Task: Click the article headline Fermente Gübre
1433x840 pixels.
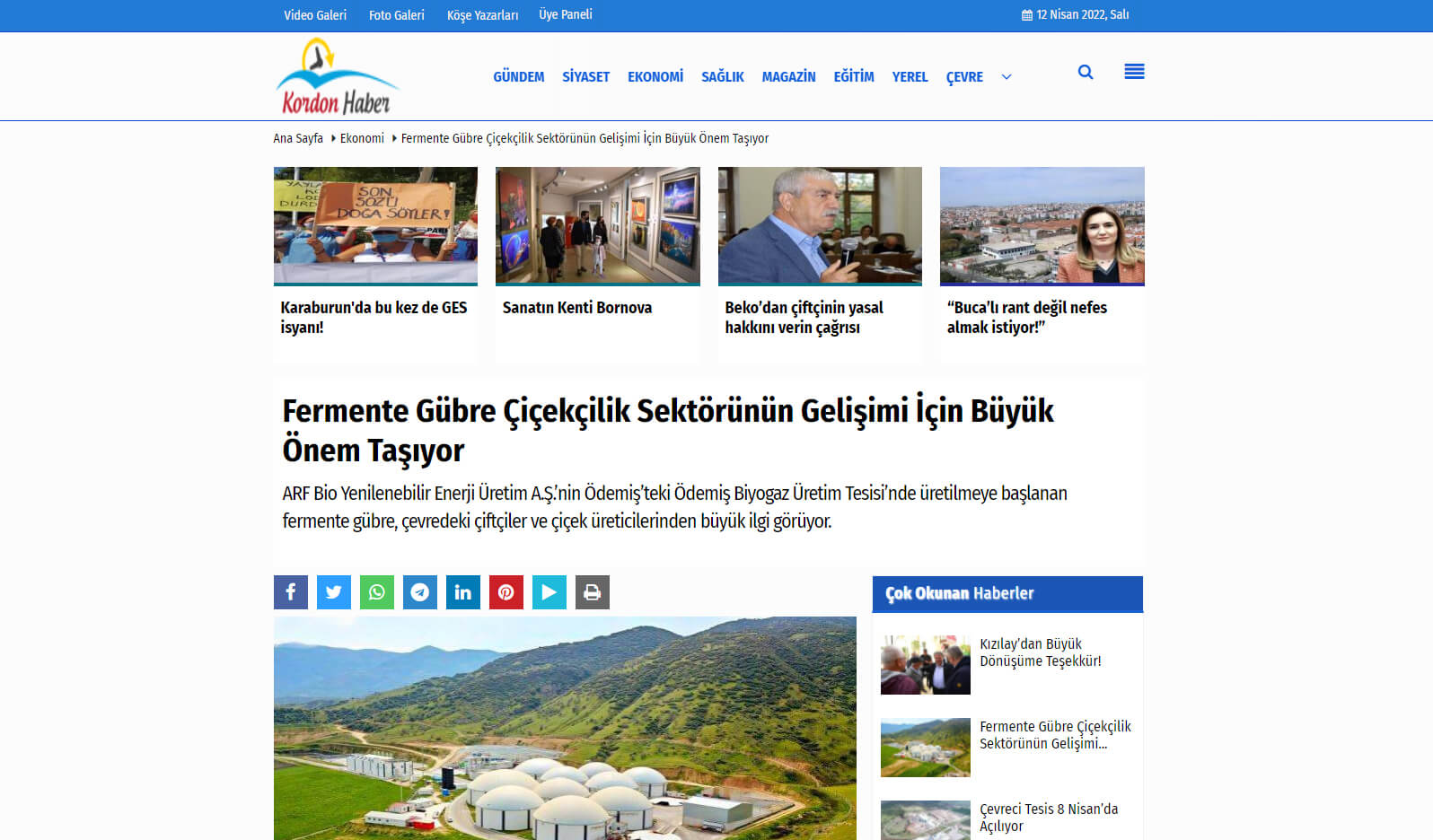Action: 668,430
